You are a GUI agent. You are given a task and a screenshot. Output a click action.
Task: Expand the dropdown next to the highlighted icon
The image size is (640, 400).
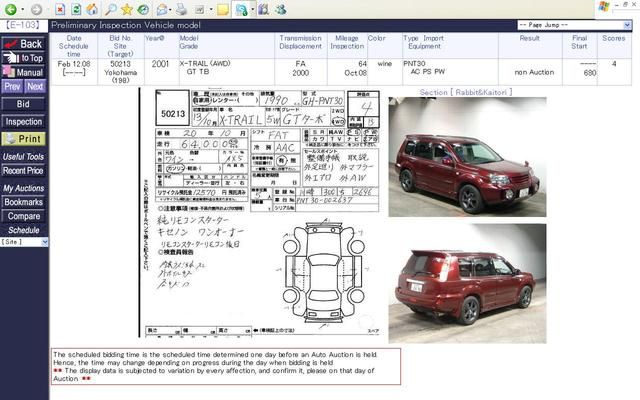(x=253, y=9)
